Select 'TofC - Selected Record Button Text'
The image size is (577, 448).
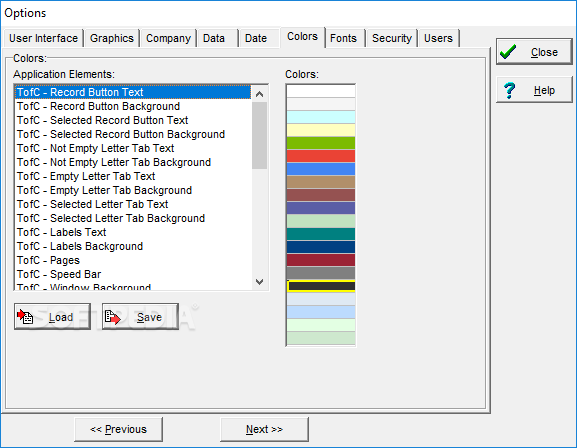133,120
